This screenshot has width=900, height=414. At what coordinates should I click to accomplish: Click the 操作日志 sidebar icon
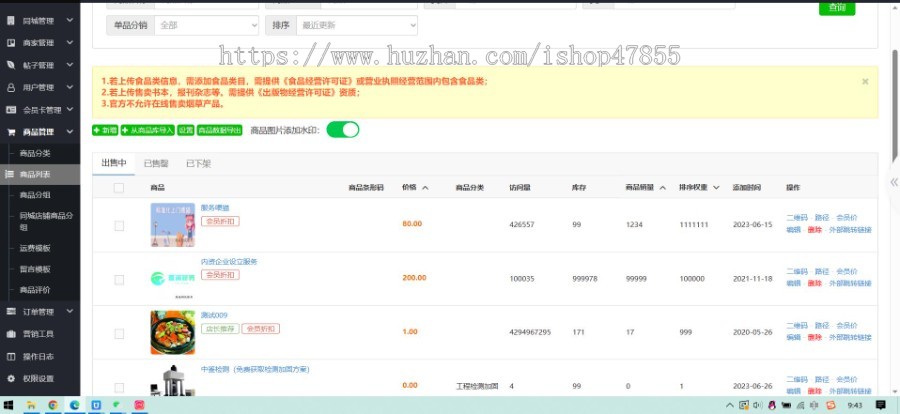coord(11,357)
